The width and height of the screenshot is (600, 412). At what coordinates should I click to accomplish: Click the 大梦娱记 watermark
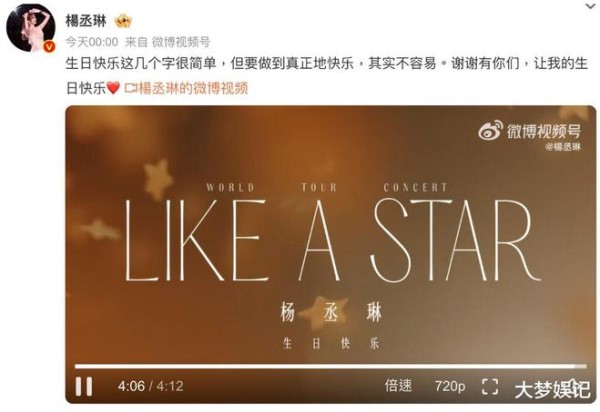tap(553, 390)
